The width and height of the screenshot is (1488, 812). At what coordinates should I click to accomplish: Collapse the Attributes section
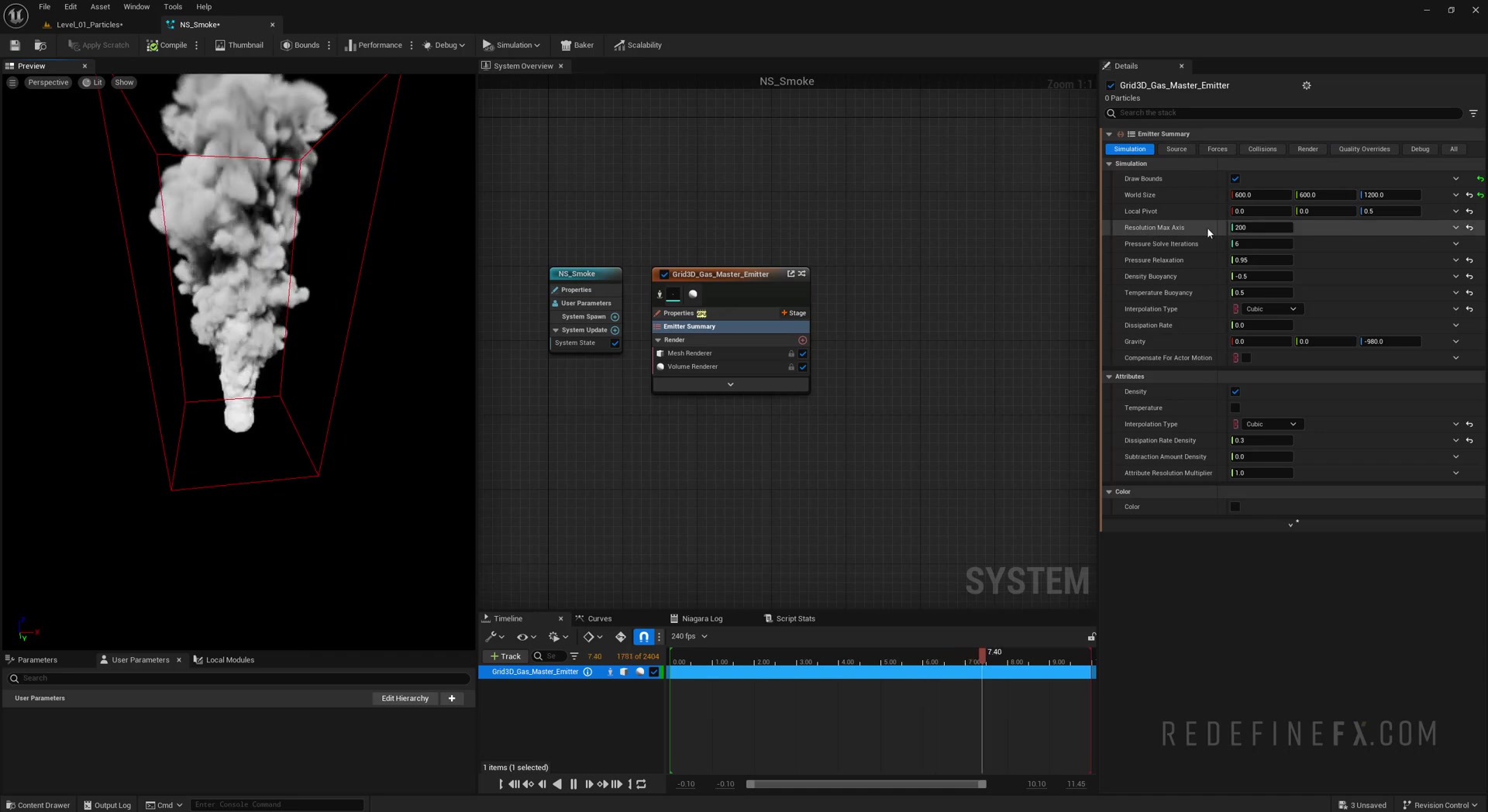pos(1109,377)
